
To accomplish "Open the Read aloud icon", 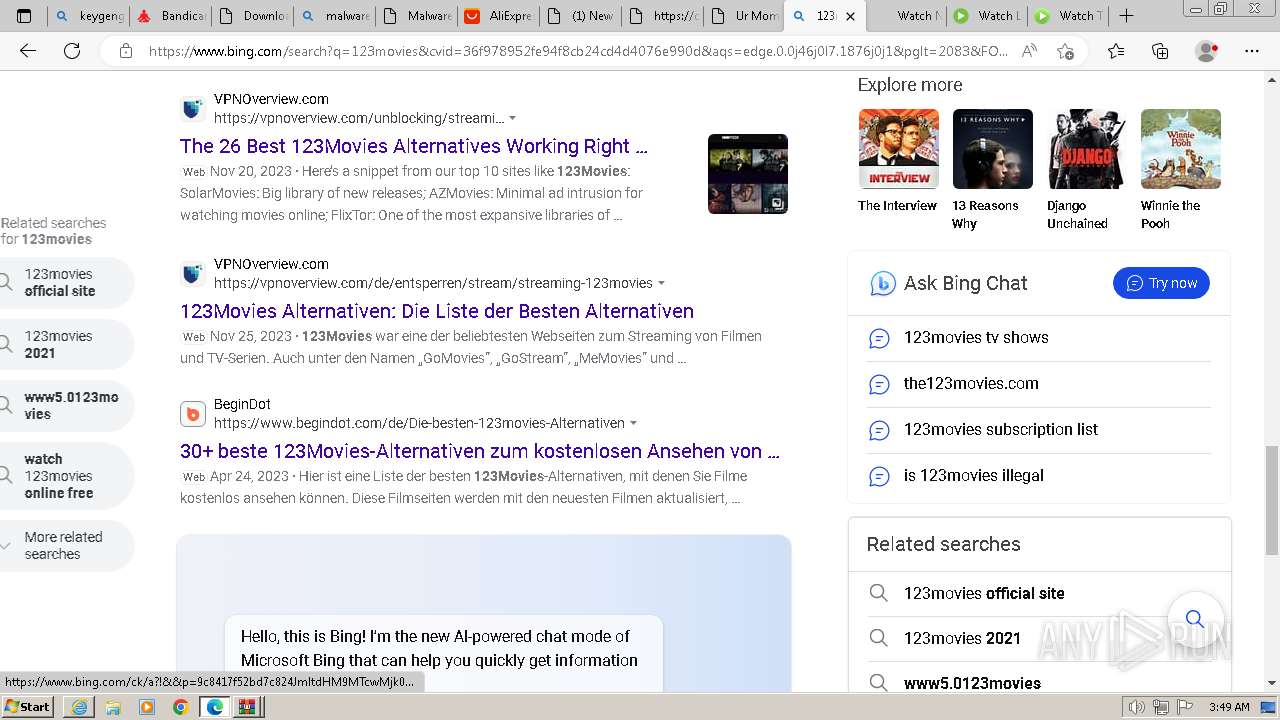I will point(1029,51).
